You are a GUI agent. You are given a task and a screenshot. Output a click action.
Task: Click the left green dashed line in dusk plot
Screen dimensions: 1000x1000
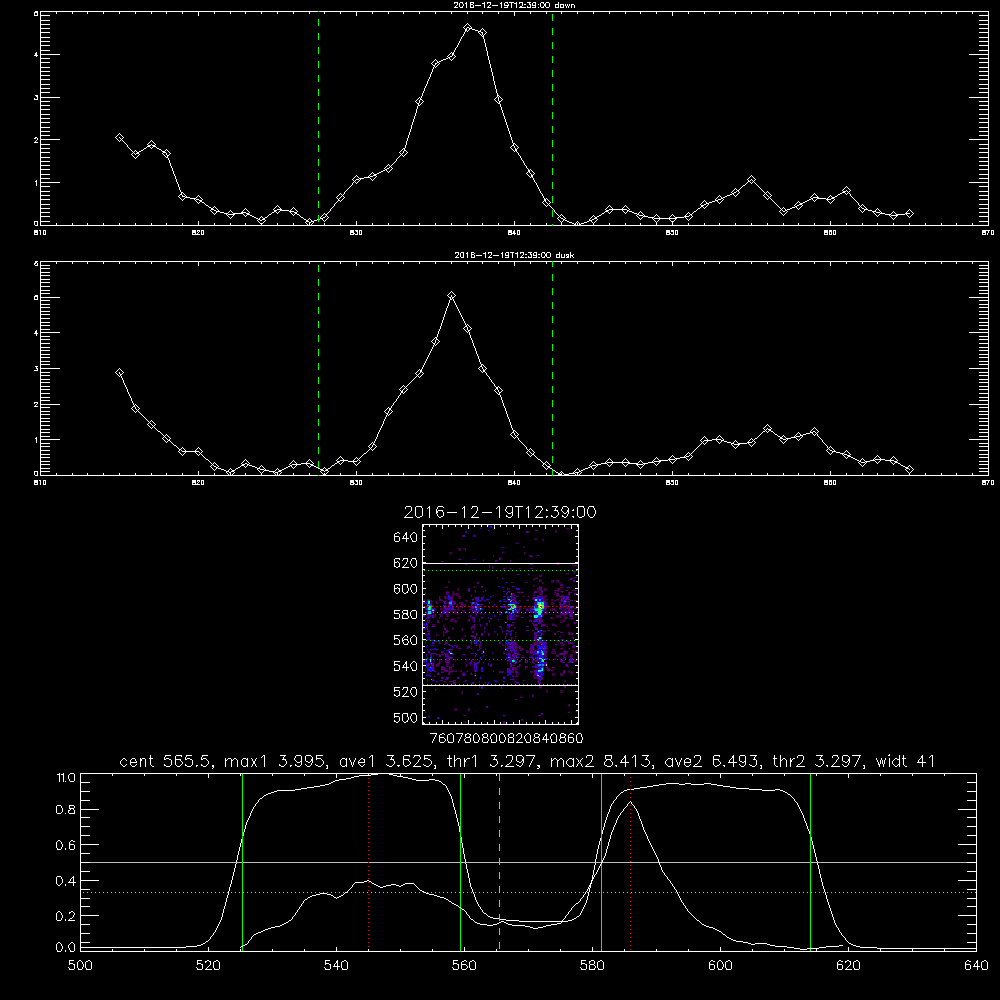[x=318, y=368]
